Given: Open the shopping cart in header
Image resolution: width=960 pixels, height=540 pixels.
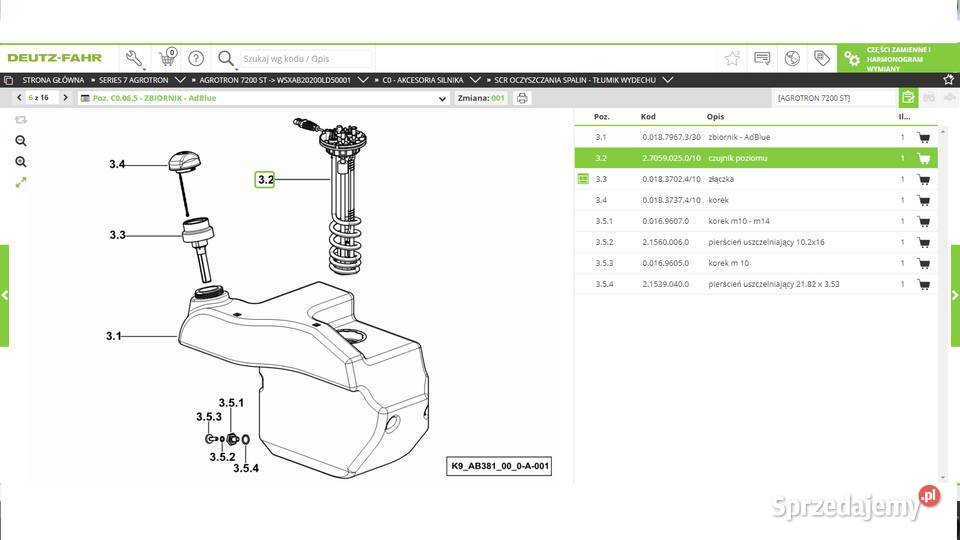Looking at the screenshot, I should pyautogui.click(x=167, y=58).
